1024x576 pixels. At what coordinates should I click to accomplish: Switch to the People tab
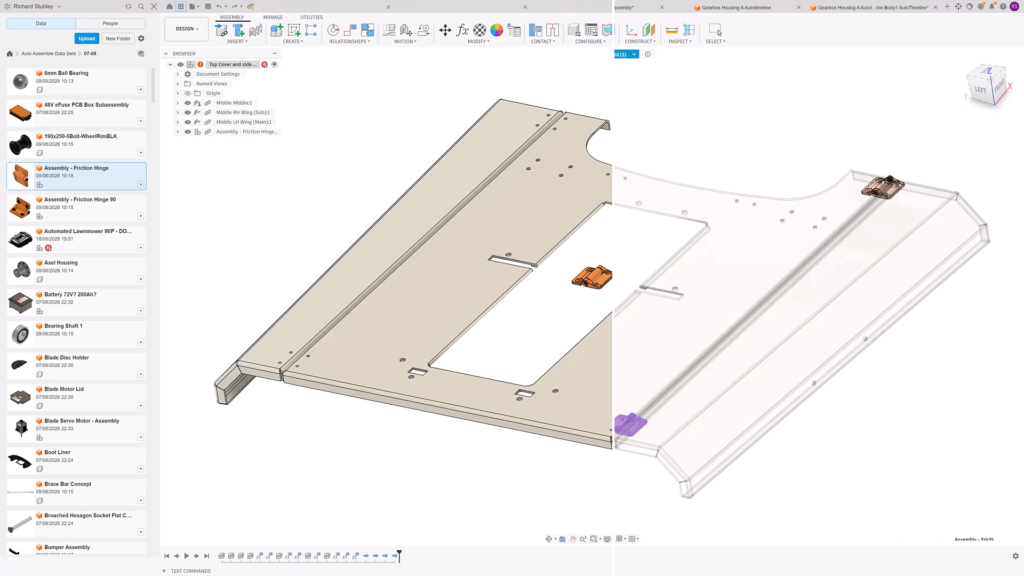110,24
